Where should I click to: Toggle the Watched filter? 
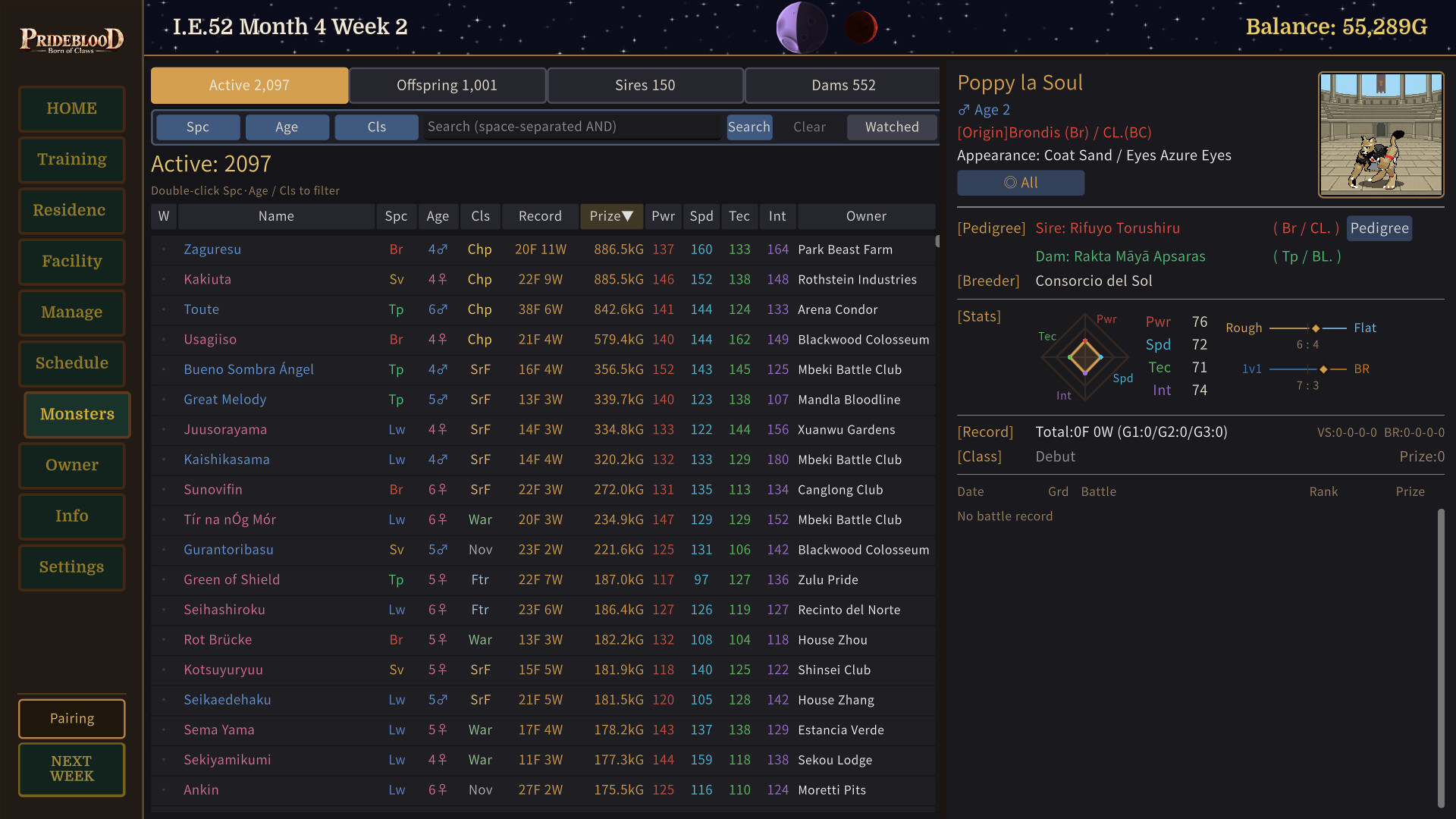892,127
